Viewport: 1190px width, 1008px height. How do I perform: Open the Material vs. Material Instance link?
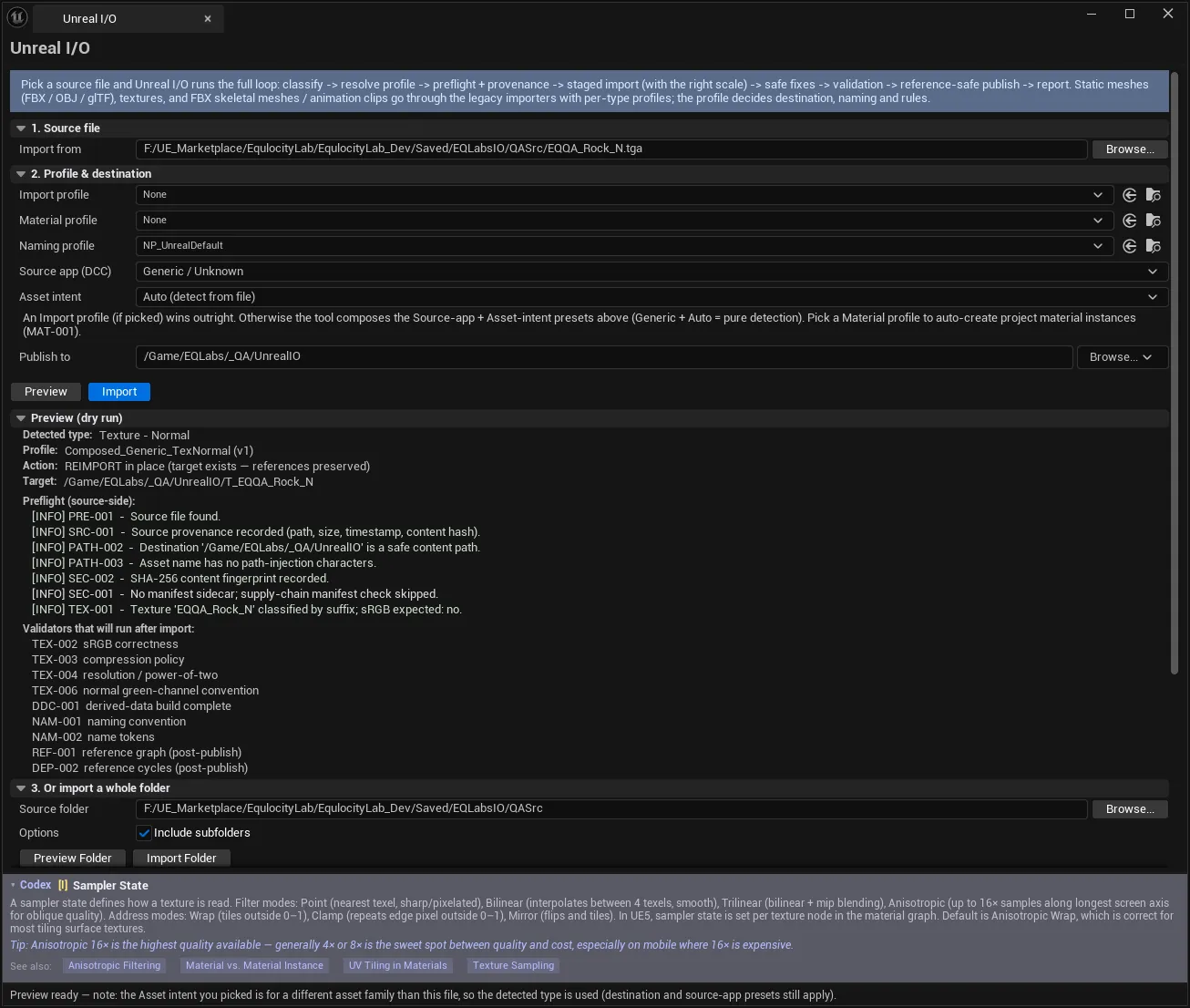click(254, 966)
